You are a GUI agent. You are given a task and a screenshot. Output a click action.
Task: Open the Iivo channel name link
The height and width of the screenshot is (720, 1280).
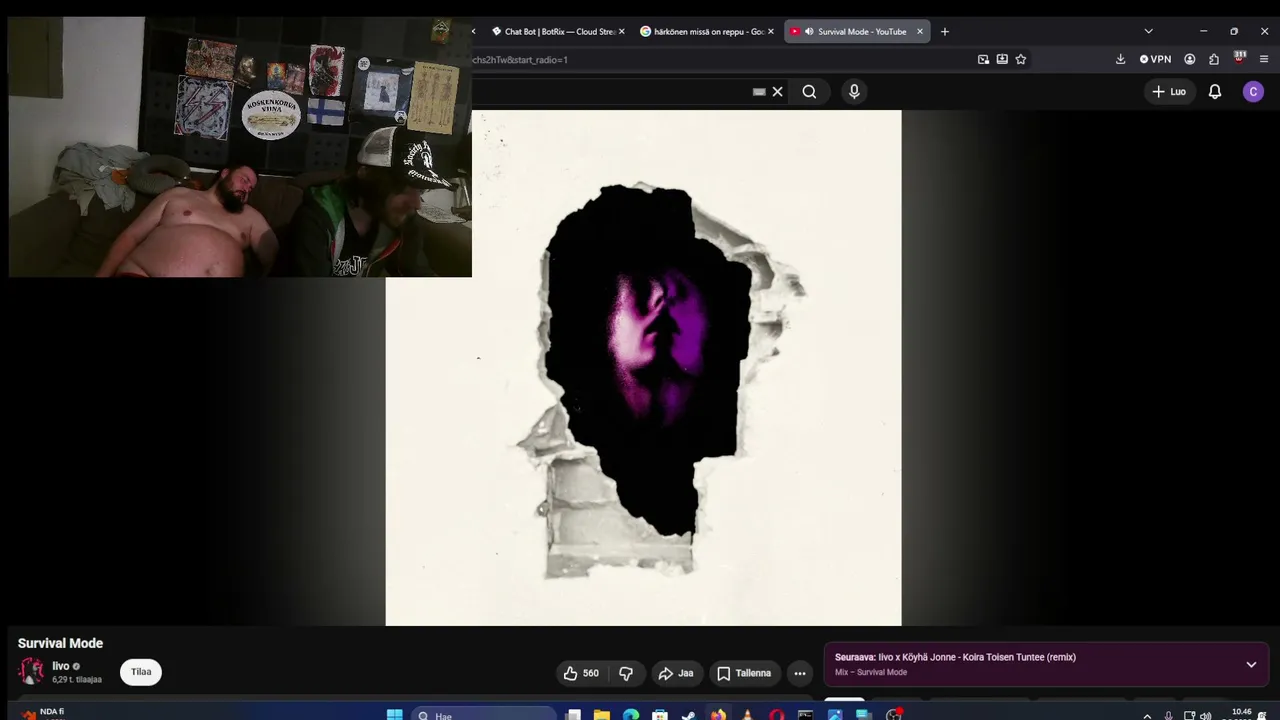(61, 666)
